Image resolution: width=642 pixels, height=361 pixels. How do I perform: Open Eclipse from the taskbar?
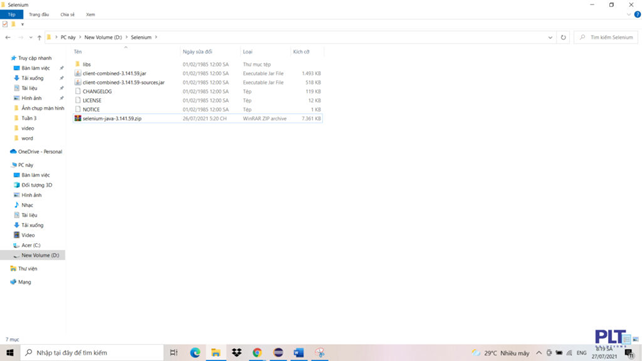pos(278,352)
